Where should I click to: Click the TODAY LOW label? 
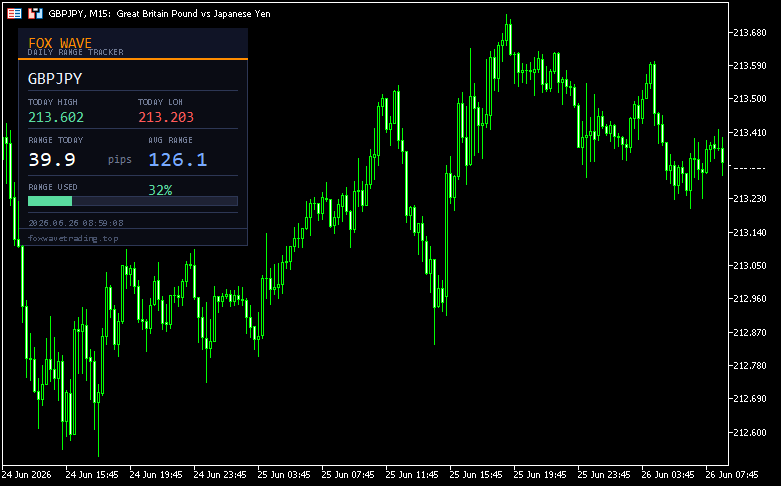coord(160,102)
